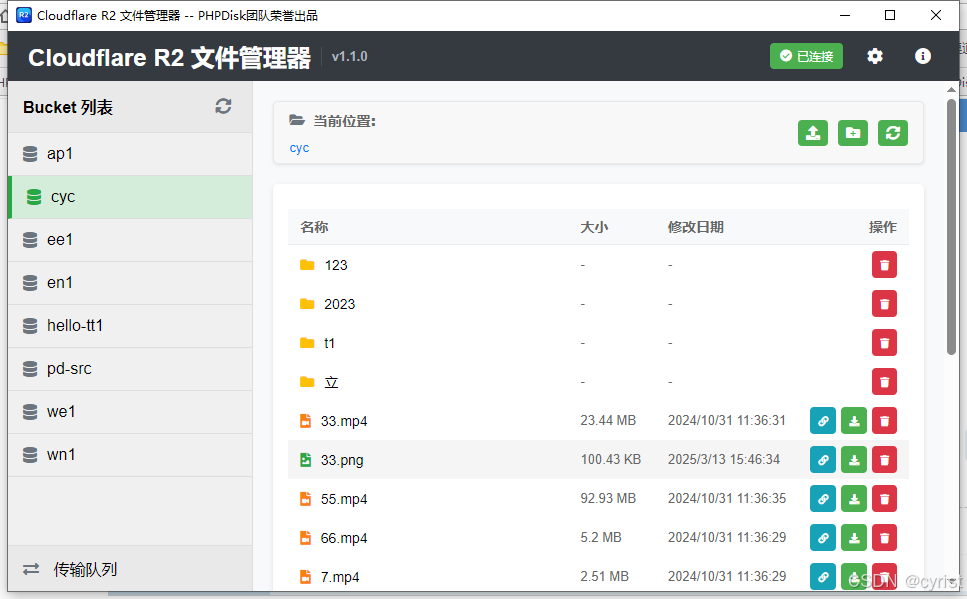Viewport: 967px width, 599px height.
Task: Copy link for 7.mp4
Action: point(823,577)
